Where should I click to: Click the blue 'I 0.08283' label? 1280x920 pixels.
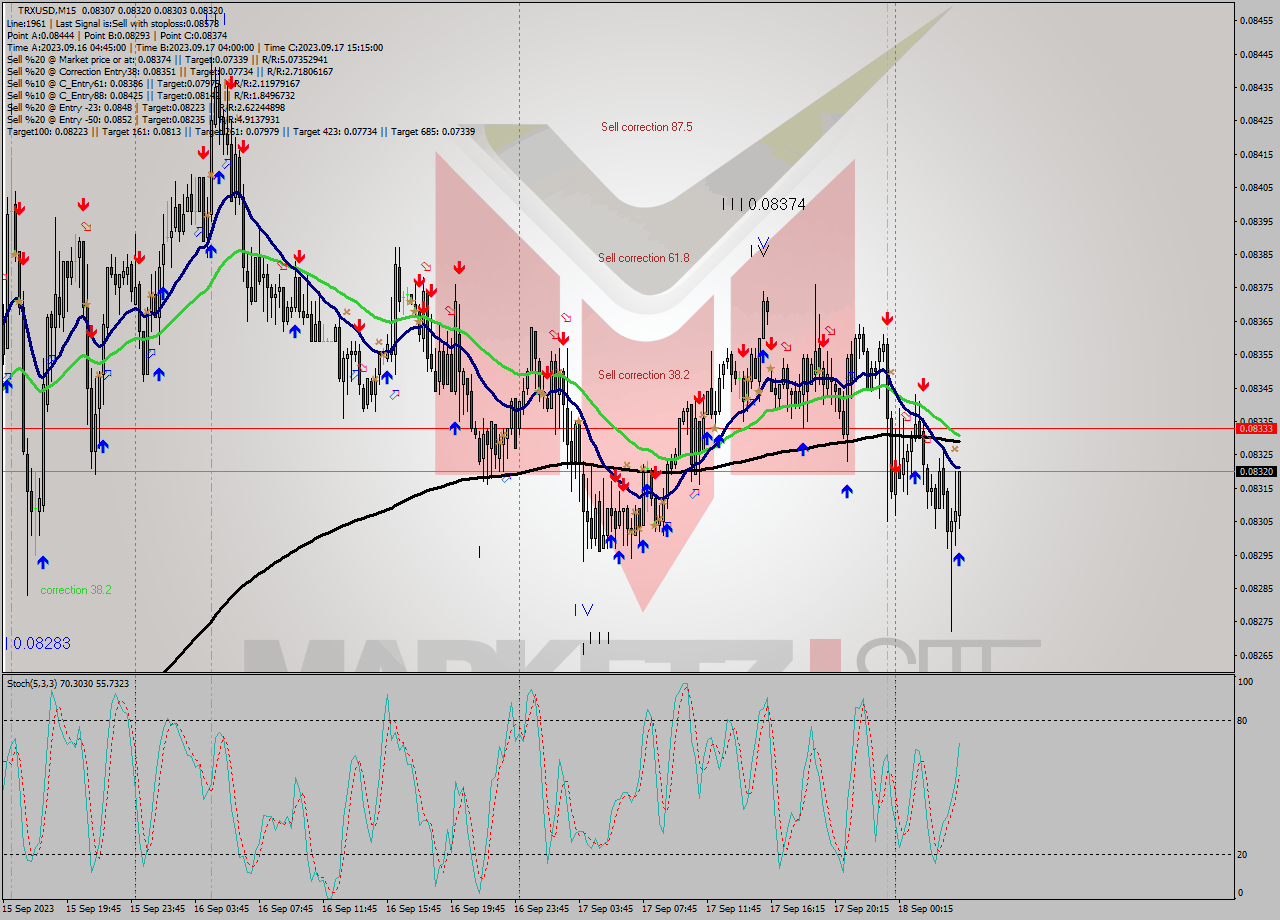(x=38, y=643)
